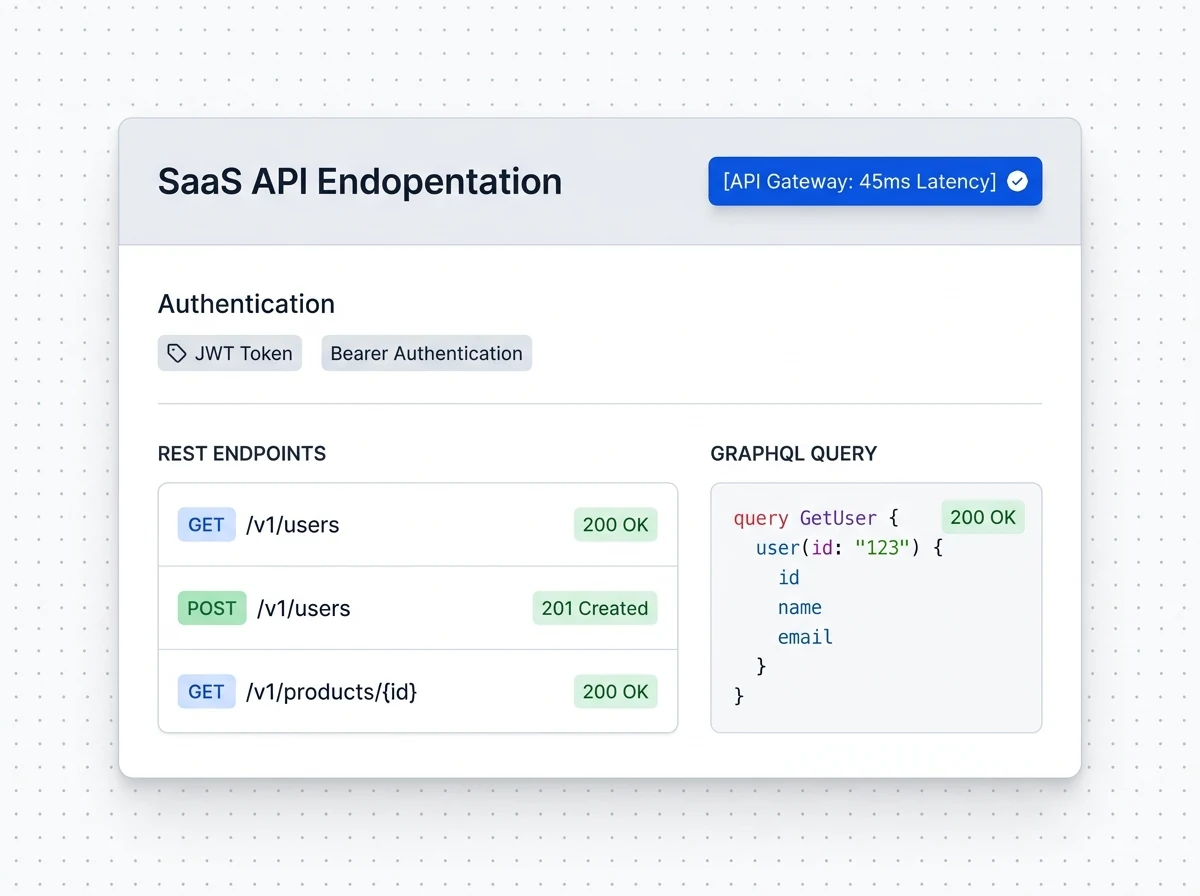Click the POST badge for /v1/users
The height and width of the screenshot is (896, 1200).
click(x=212, y=608)
